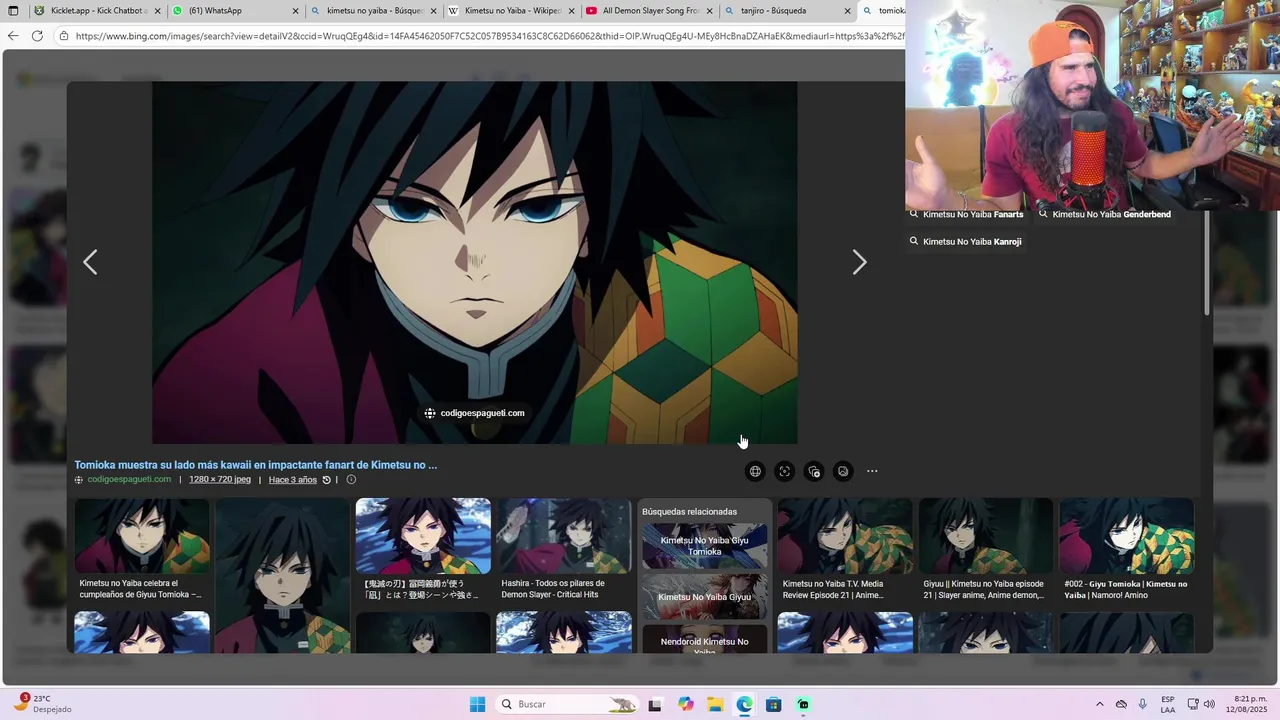This screenshot has height=720, width=1280.
Task: Click the Microsoft Edge taskbar icon
Action: [x=745, y=704]
